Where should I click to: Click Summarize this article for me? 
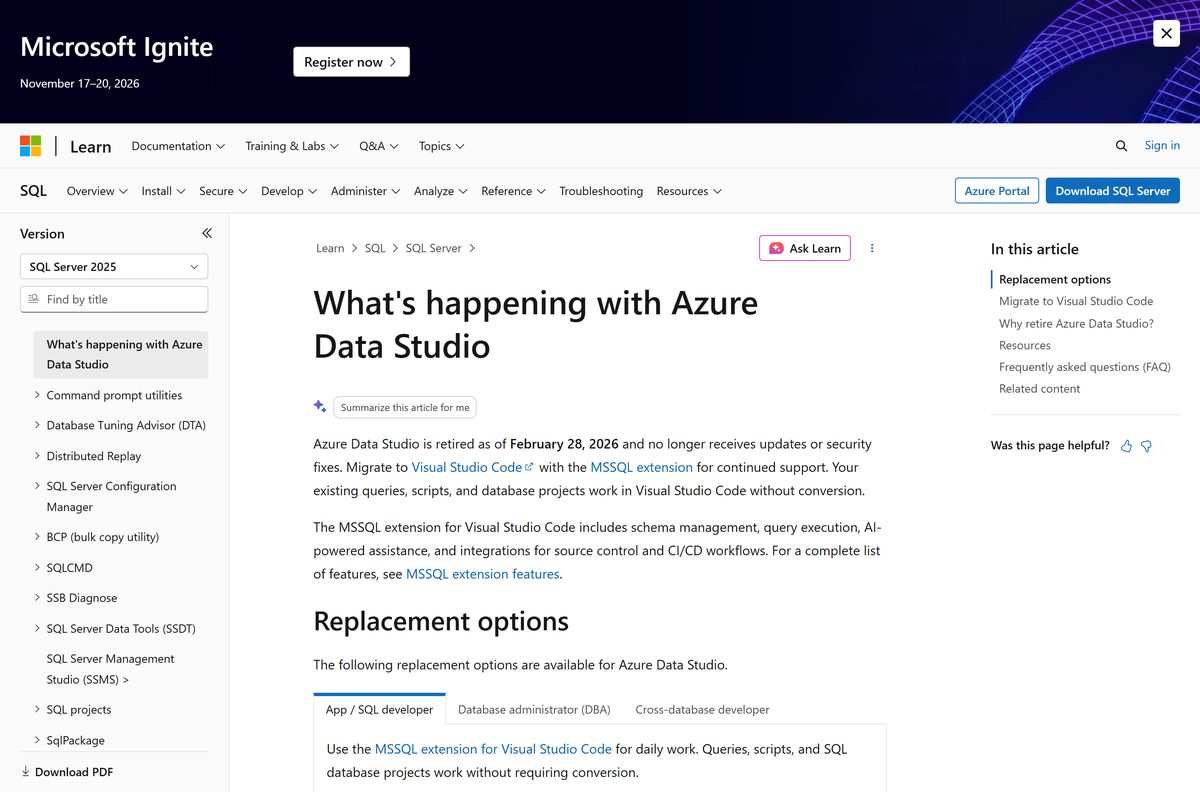(x=405, y=407)
